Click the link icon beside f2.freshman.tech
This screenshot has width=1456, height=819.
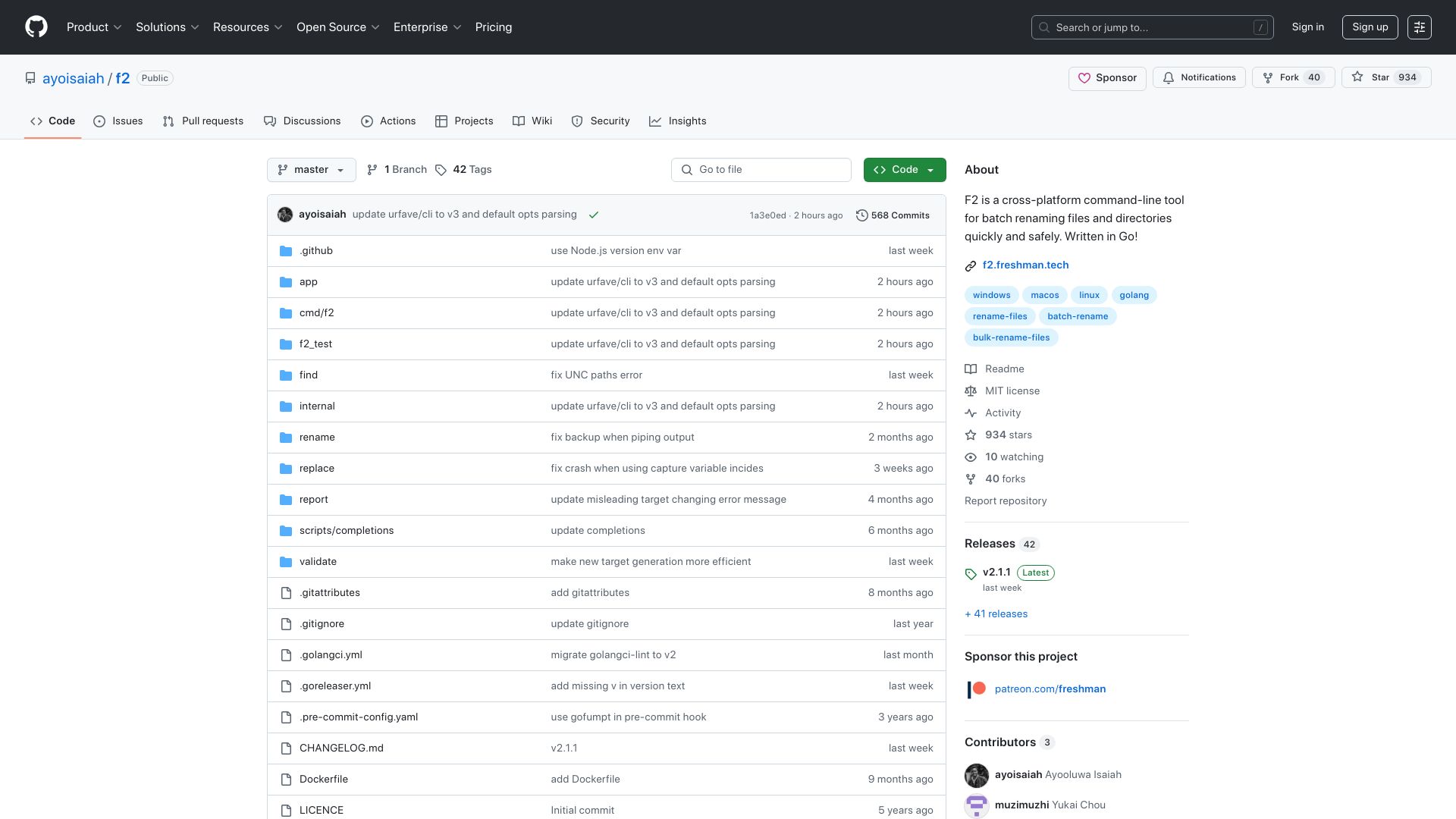coord(971,266)
